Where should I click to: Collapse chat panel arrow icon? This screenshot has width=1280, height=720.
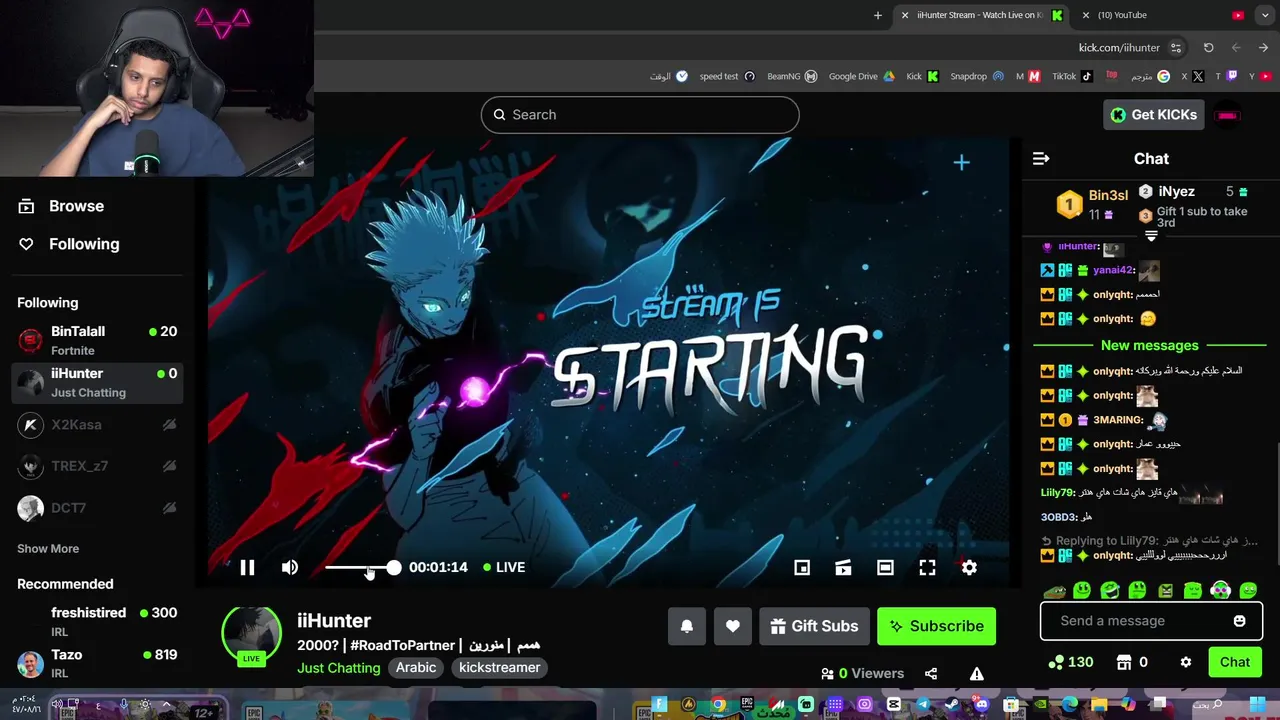click(x=1041, y=158)
